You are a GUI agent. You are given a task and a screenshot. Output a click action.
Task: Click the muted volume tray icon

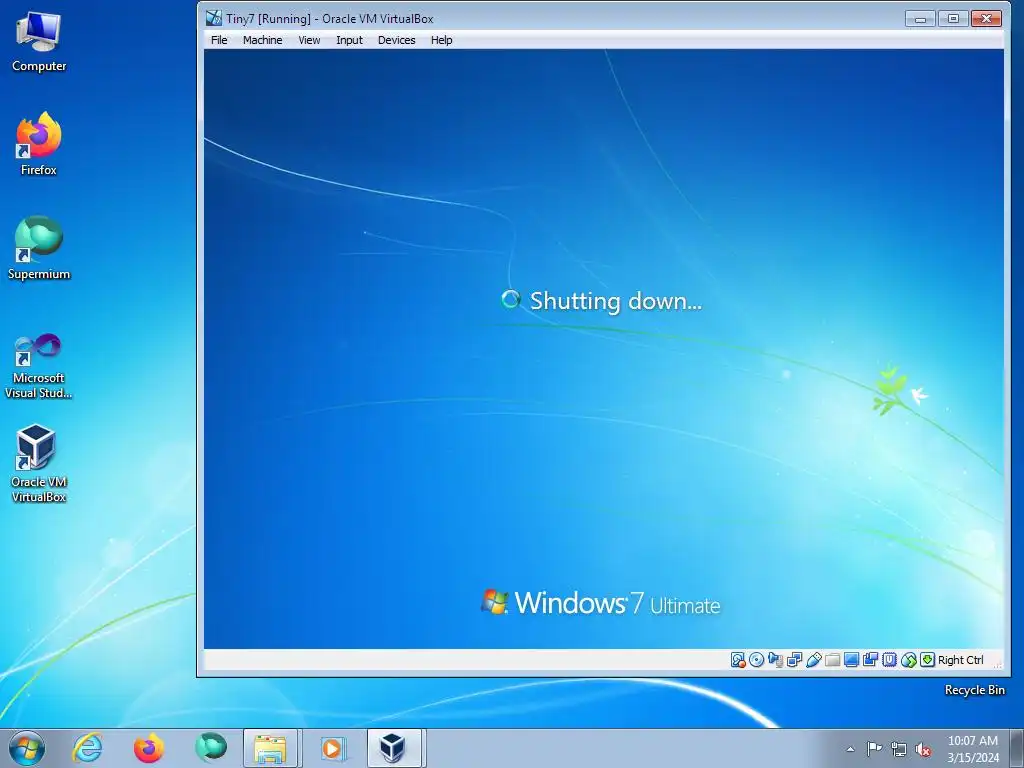(923, 749)
